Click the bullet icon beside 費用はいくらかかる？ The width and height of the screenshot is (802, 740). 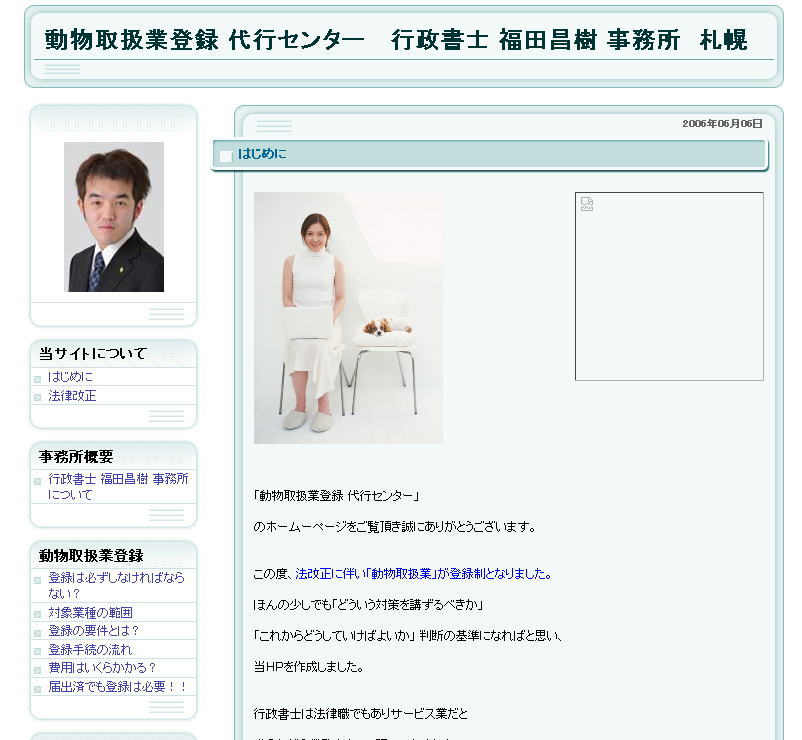(x=37, y=670)
